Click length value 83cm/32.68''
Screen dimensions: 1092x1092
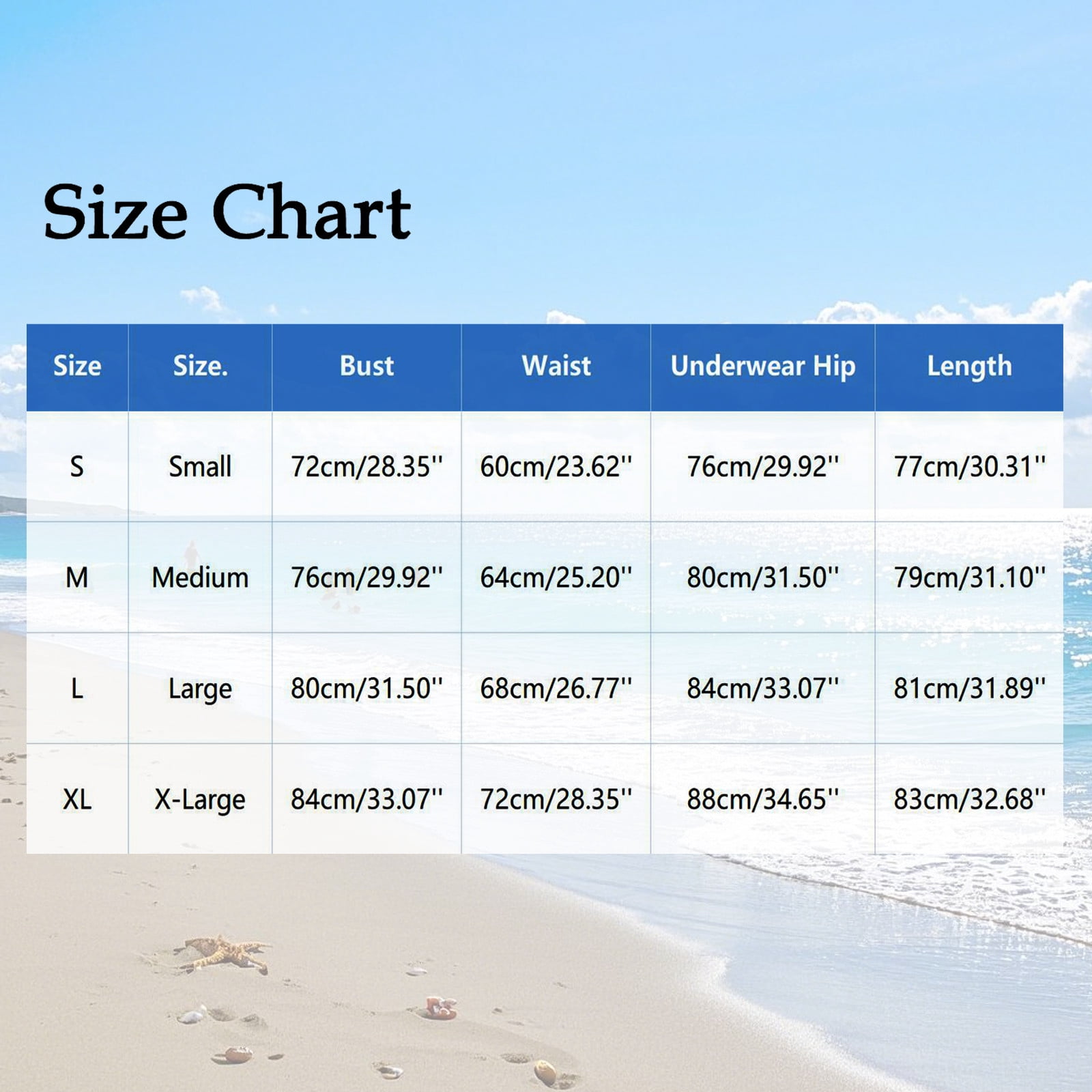coord(969,799)
